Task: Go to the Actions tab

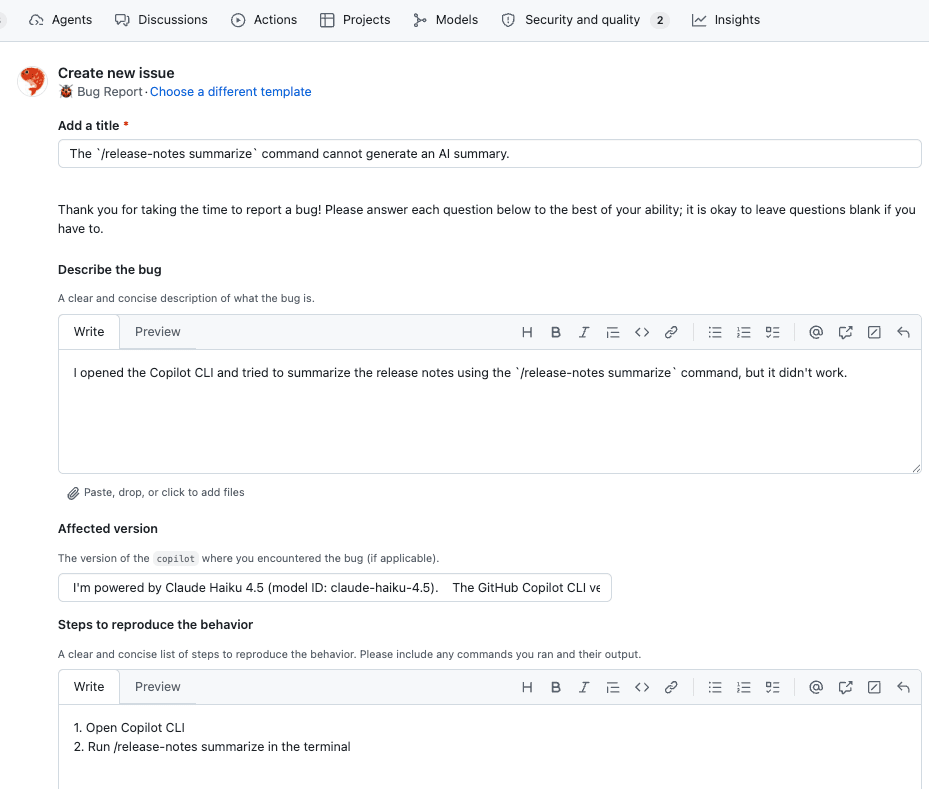Action: pos(264,20)
